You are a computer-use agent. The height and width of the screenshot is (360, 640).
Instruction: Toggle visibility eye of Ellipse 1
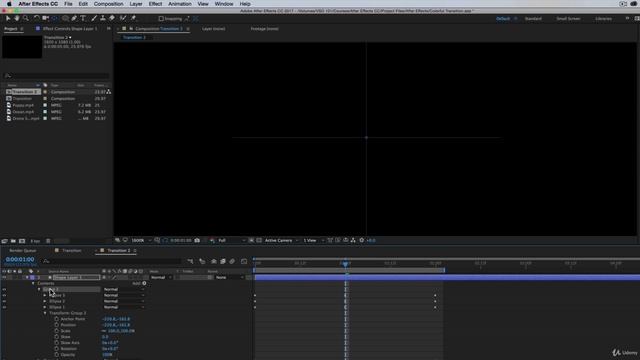pos(4,307)
